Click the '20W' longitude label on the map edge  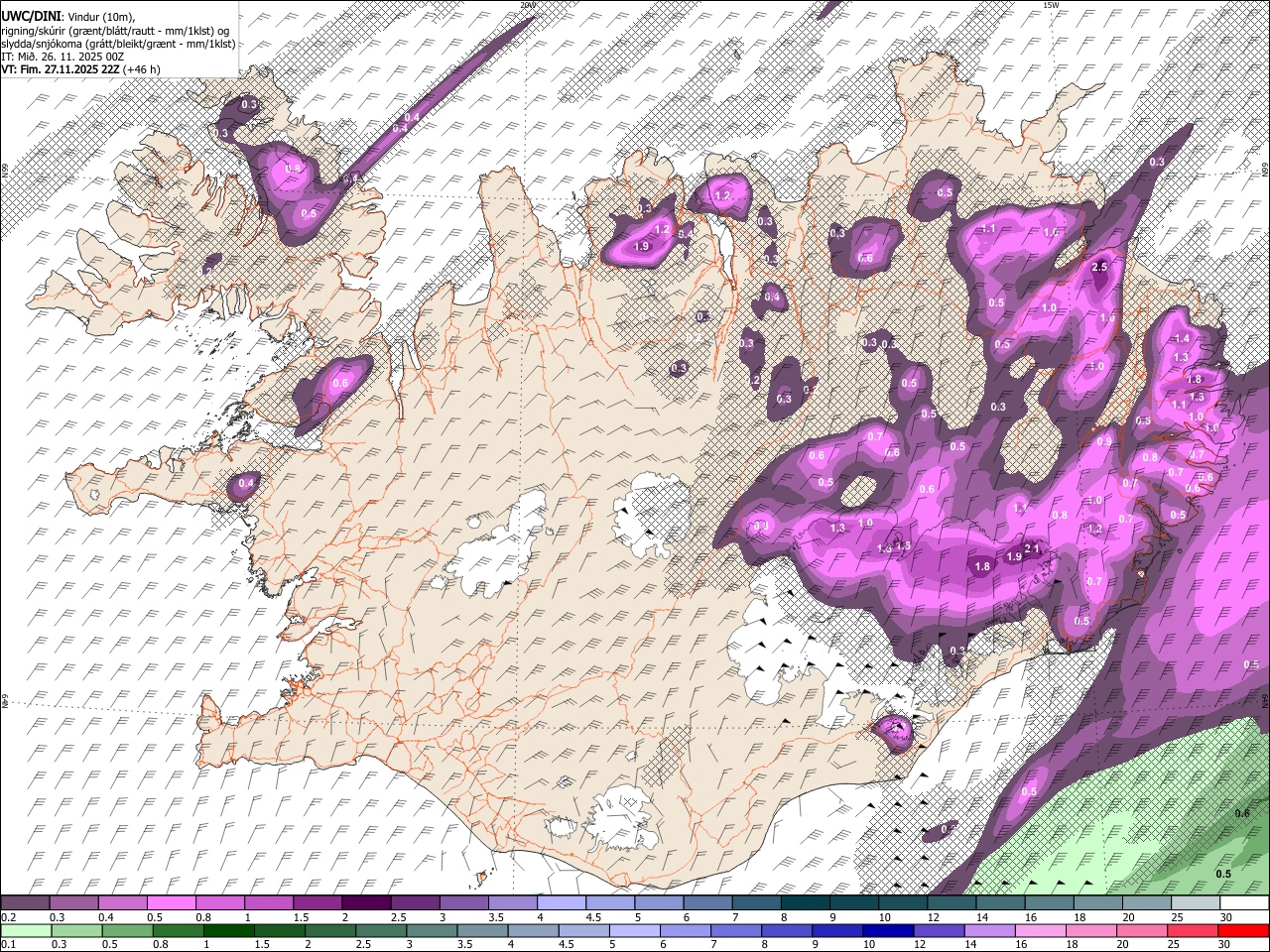528,5
